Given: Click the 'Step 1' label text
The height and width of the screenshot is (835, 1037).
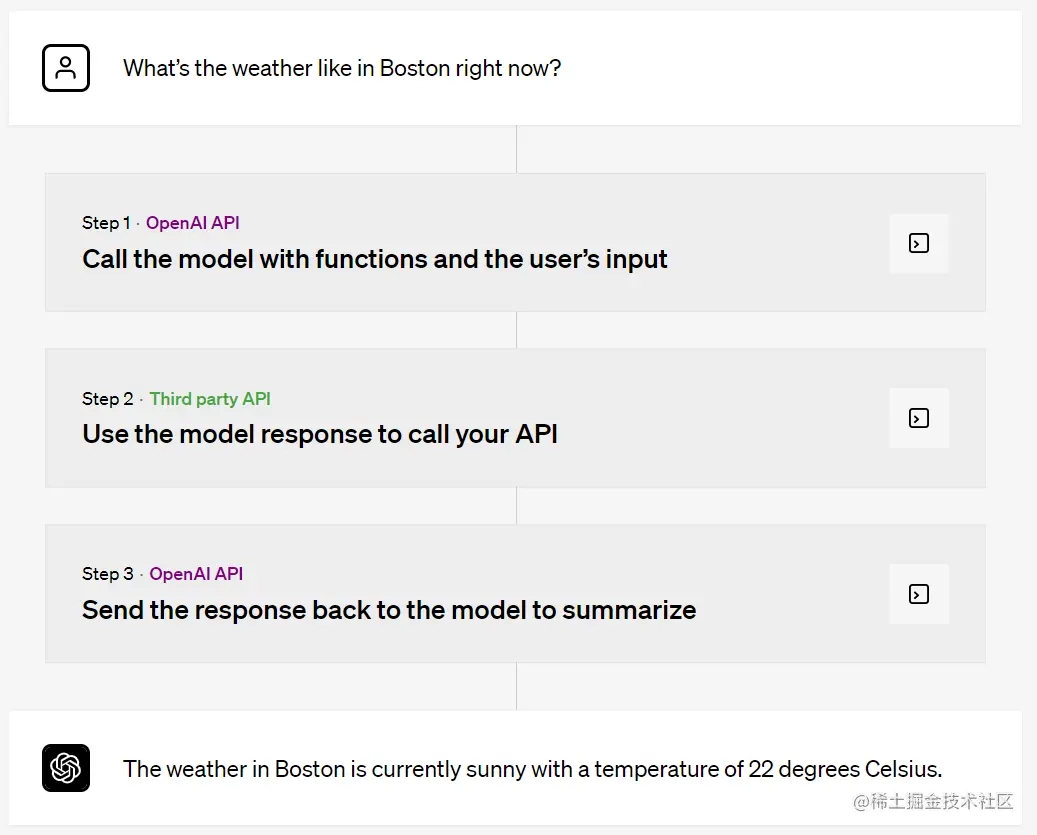Looking at the screenshot, I should [x=106, y=223].
